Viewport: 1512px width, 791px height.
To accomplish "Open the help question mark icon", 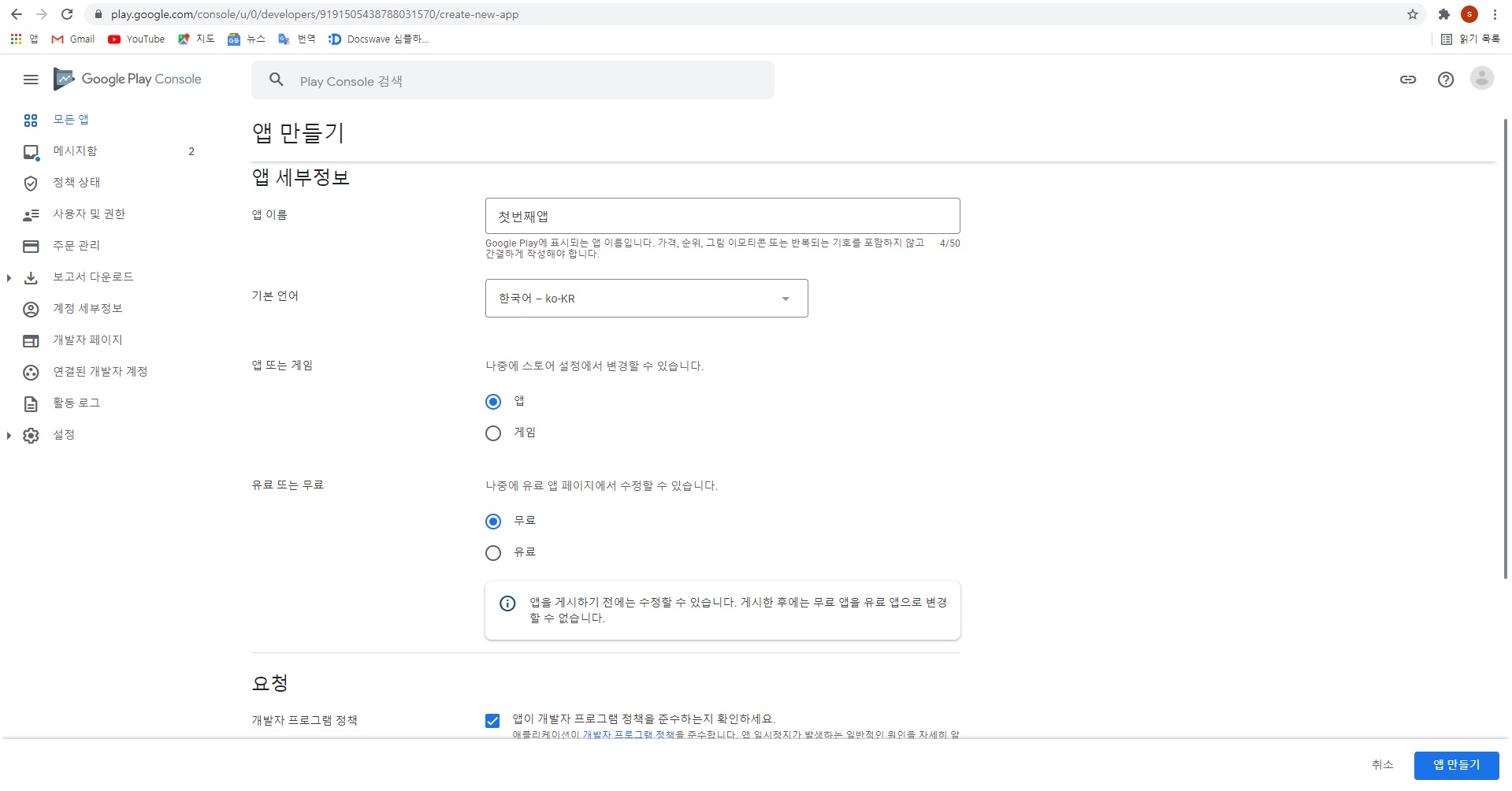I will click(1446, 80).
